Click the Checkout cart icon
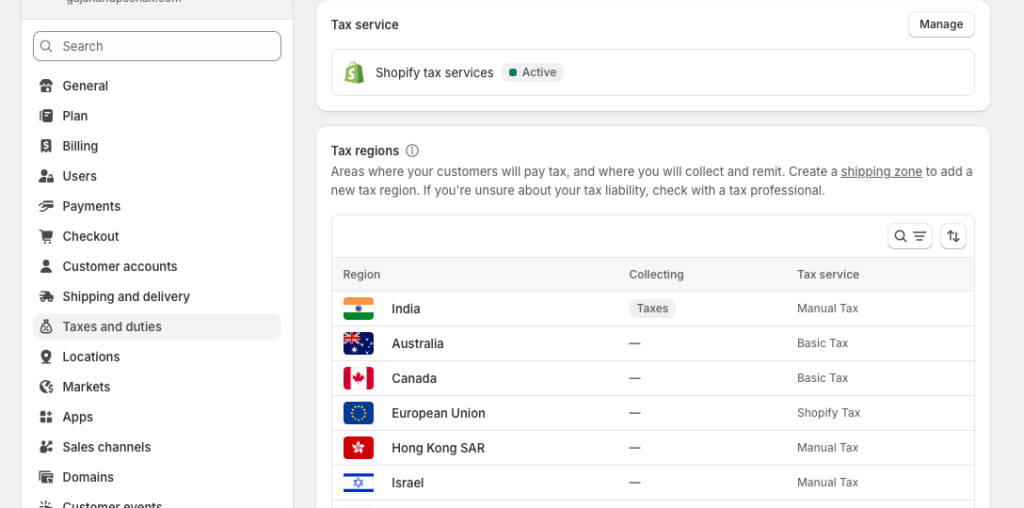The image size is (1024, 508). click(x=46, y=236)
